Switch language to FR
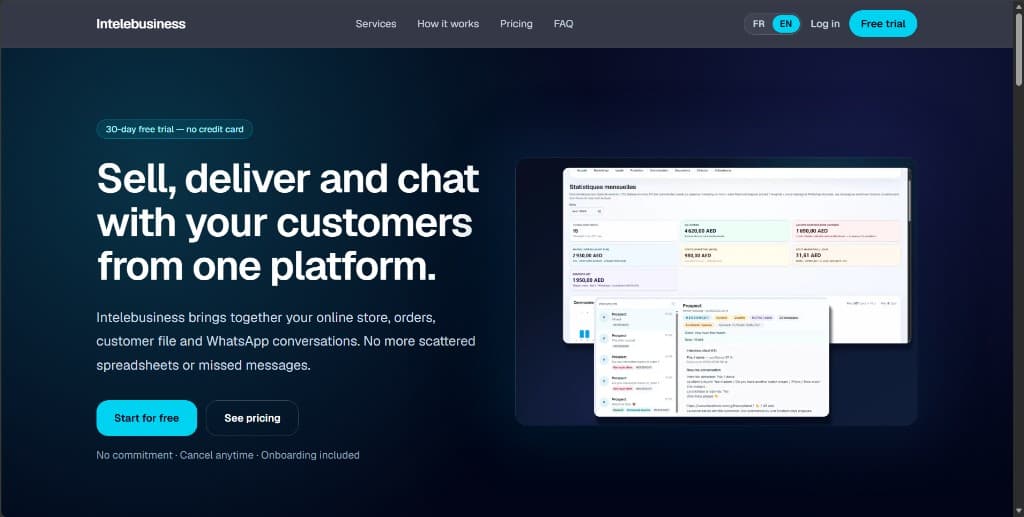The width and height of the screenshot is (1024, 517). pyautogui.click(x=758, y=24)
